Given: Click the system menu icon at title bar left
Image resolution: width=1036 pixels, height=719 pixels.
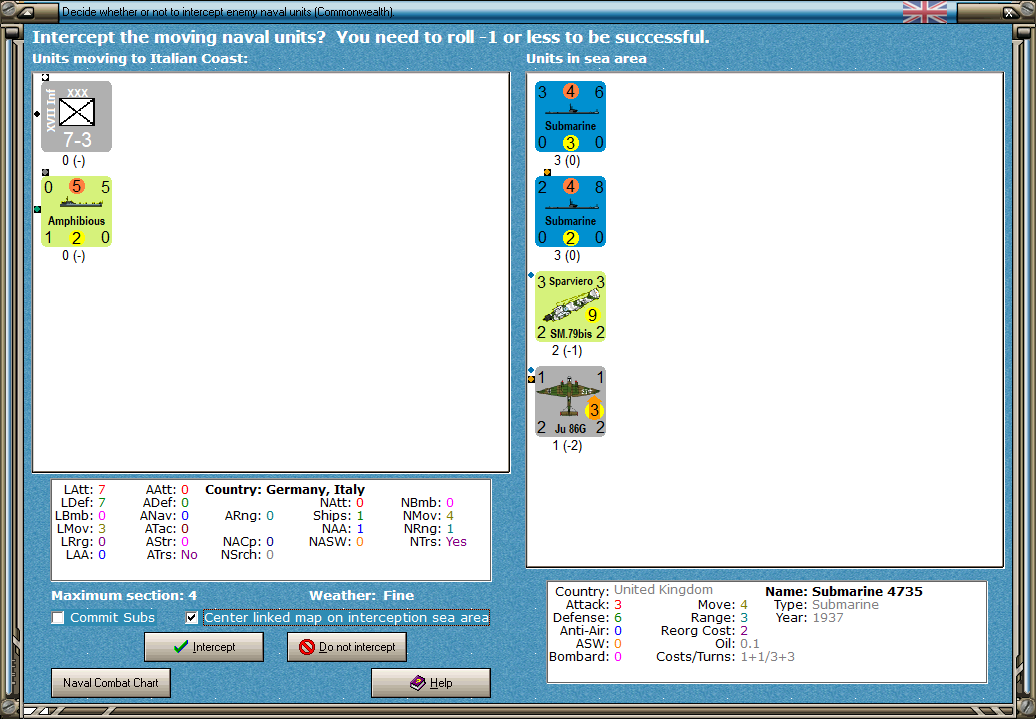Looking at the screenshot, I should coord(26,12).
